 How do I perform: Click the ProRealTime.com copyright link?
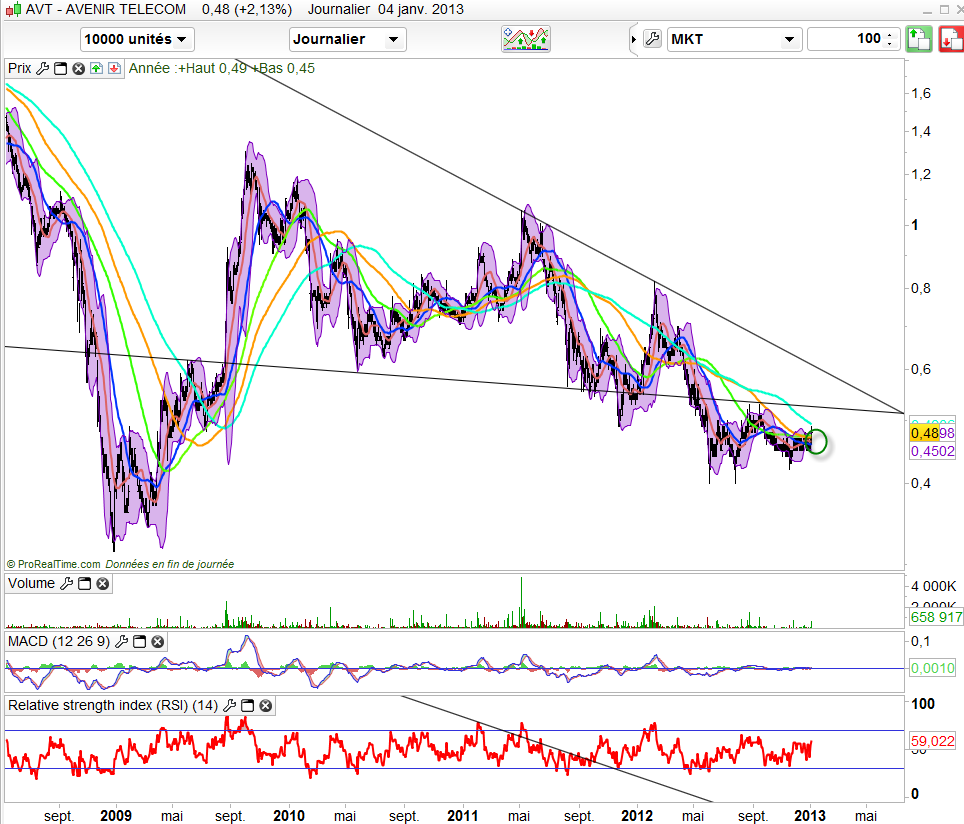[x=53, y=564]
